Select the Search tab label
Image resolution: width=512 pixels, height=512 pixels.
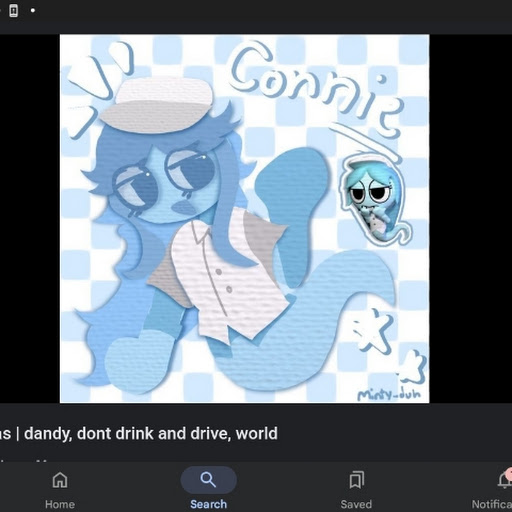[208, 504]
